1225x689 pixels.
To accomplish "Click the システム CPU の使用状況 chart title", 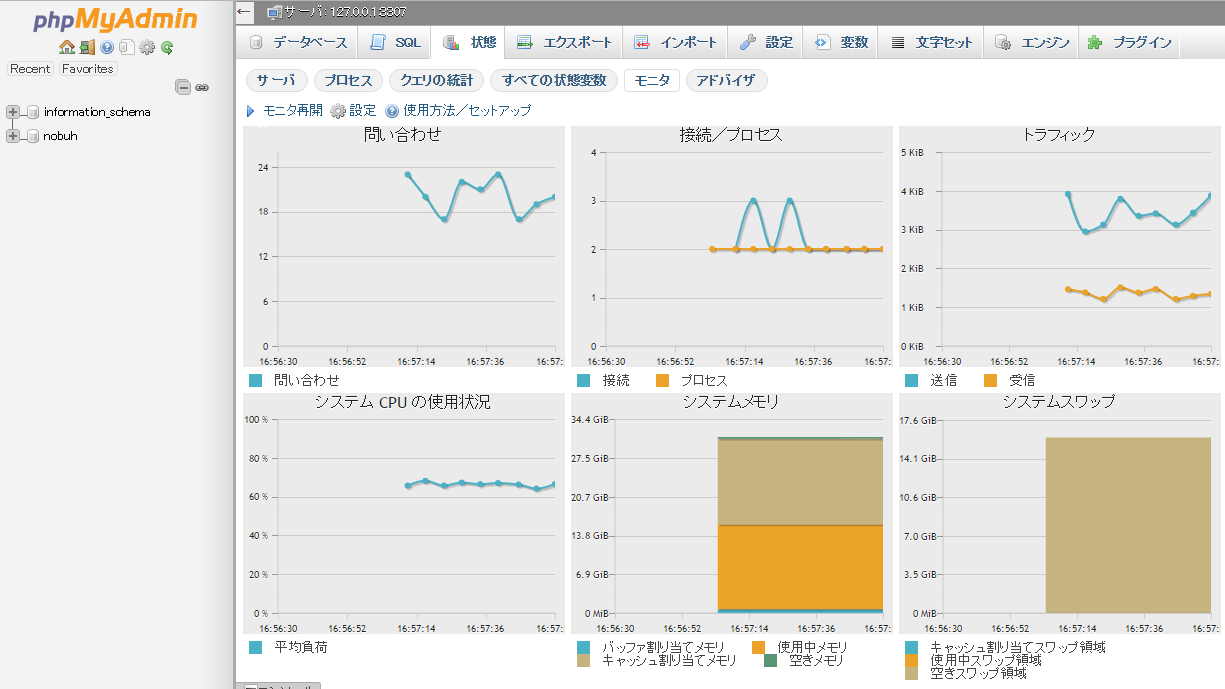I will (402, 402).
